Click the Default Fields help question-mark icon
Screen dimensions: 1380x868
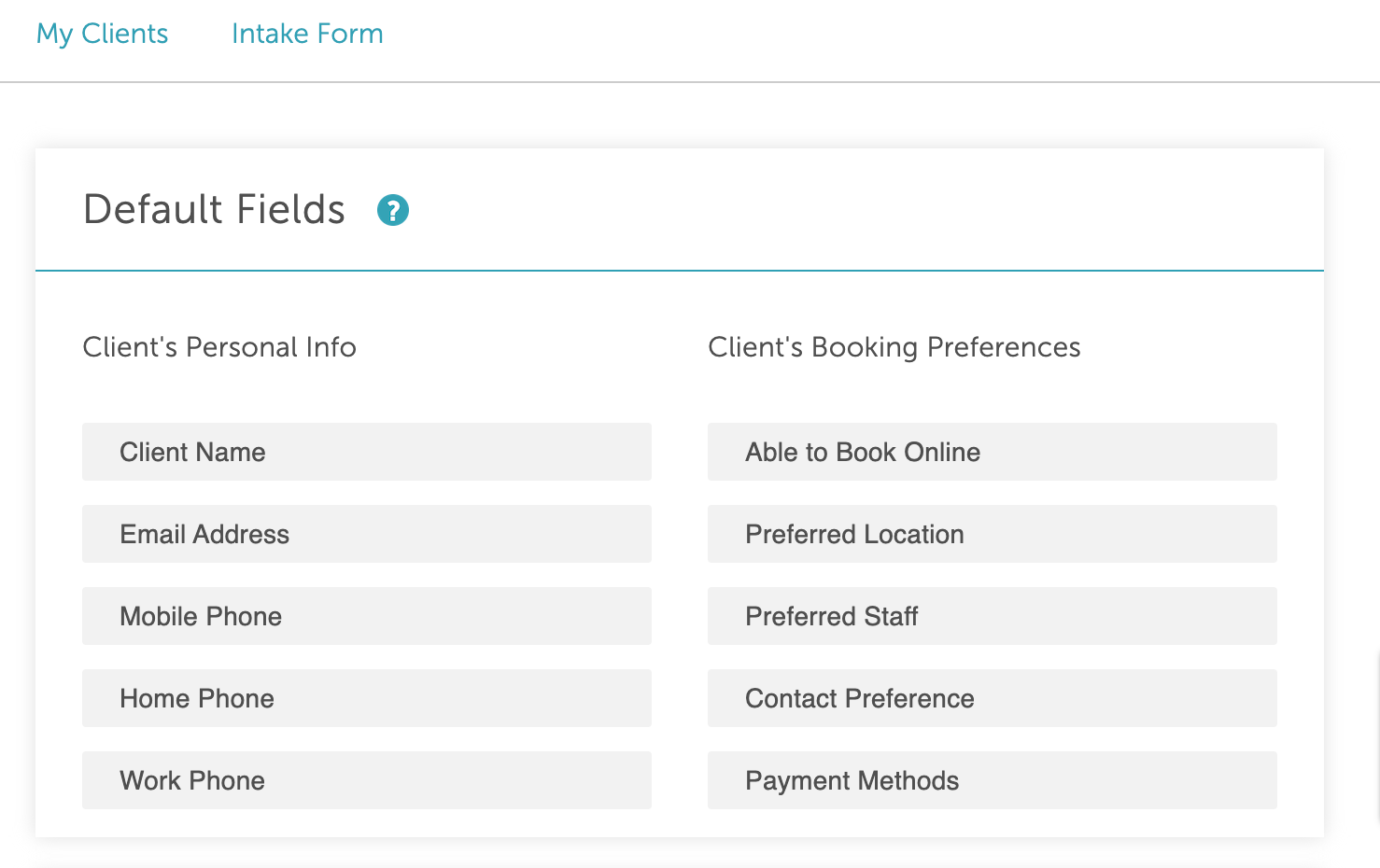pos(393,210)
